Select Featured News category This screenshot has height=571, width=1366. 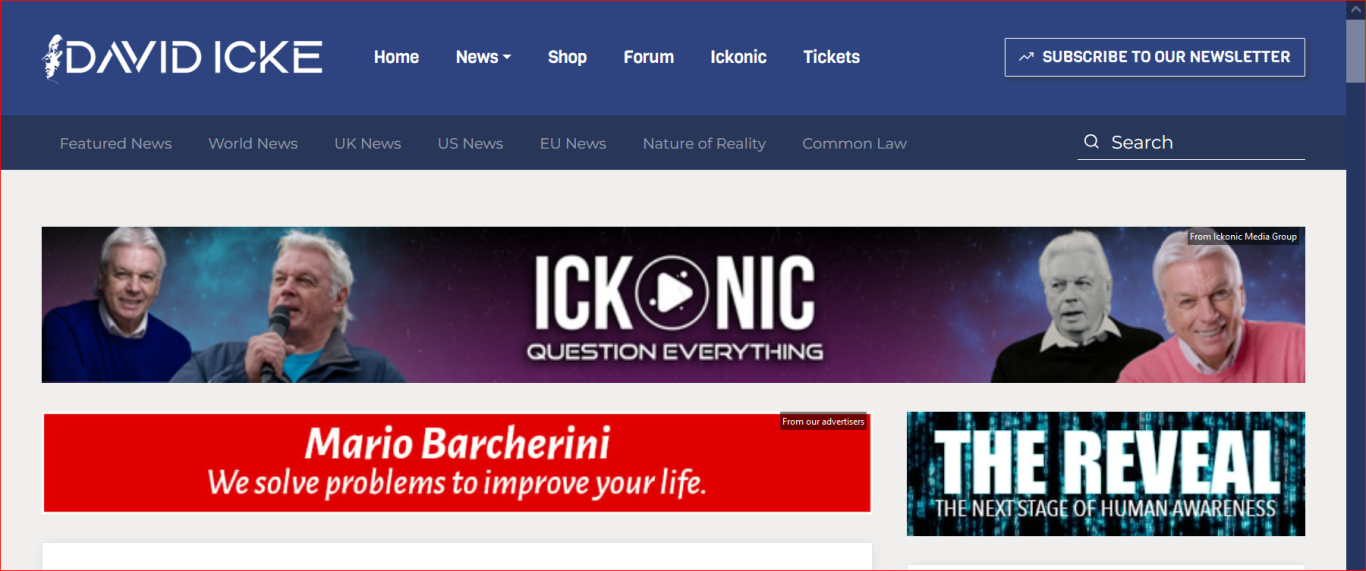(116, 143)
